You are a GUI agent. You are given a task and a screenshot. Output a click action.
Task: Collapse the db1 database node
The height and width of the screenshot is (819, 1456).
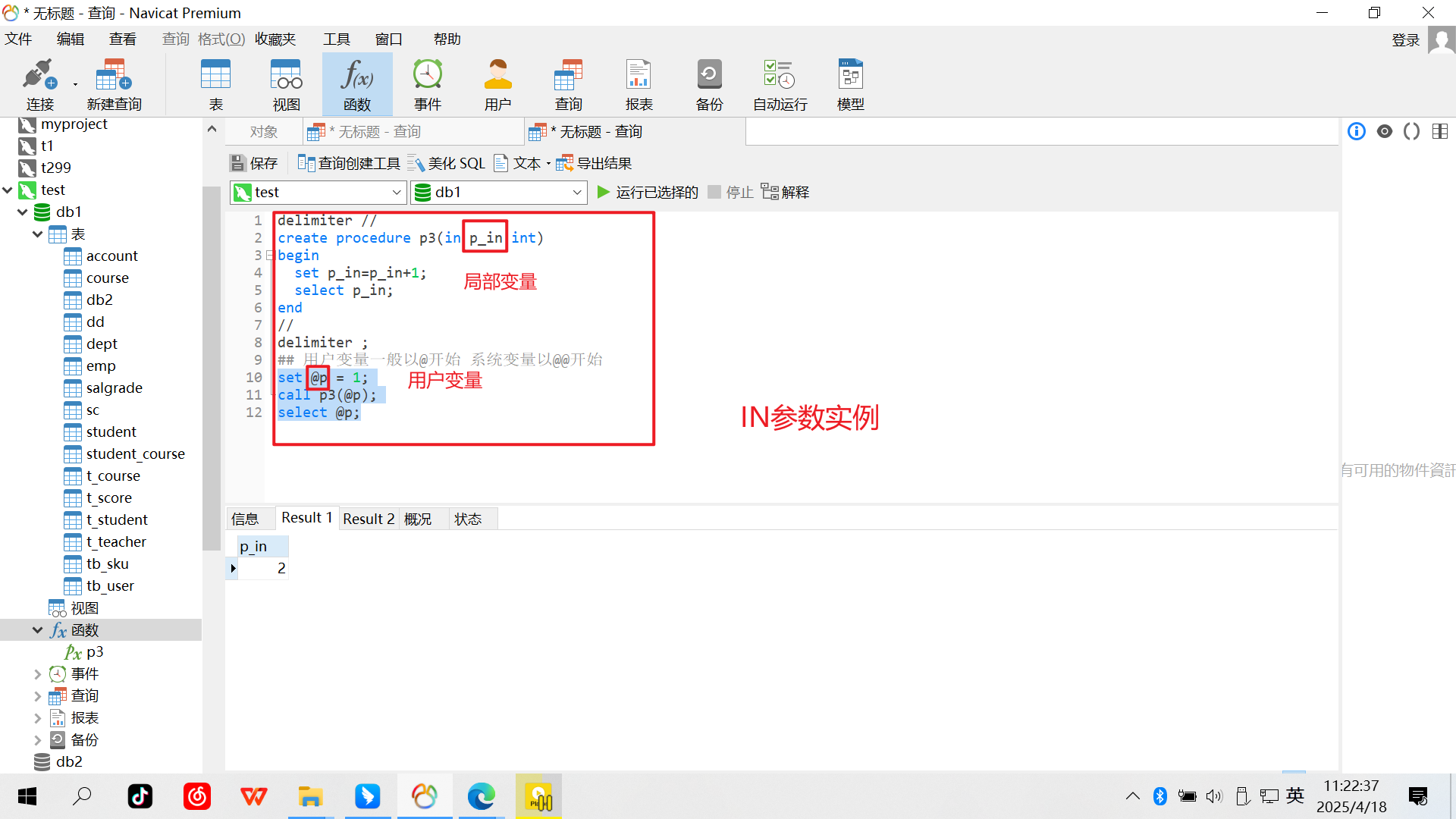23,212
